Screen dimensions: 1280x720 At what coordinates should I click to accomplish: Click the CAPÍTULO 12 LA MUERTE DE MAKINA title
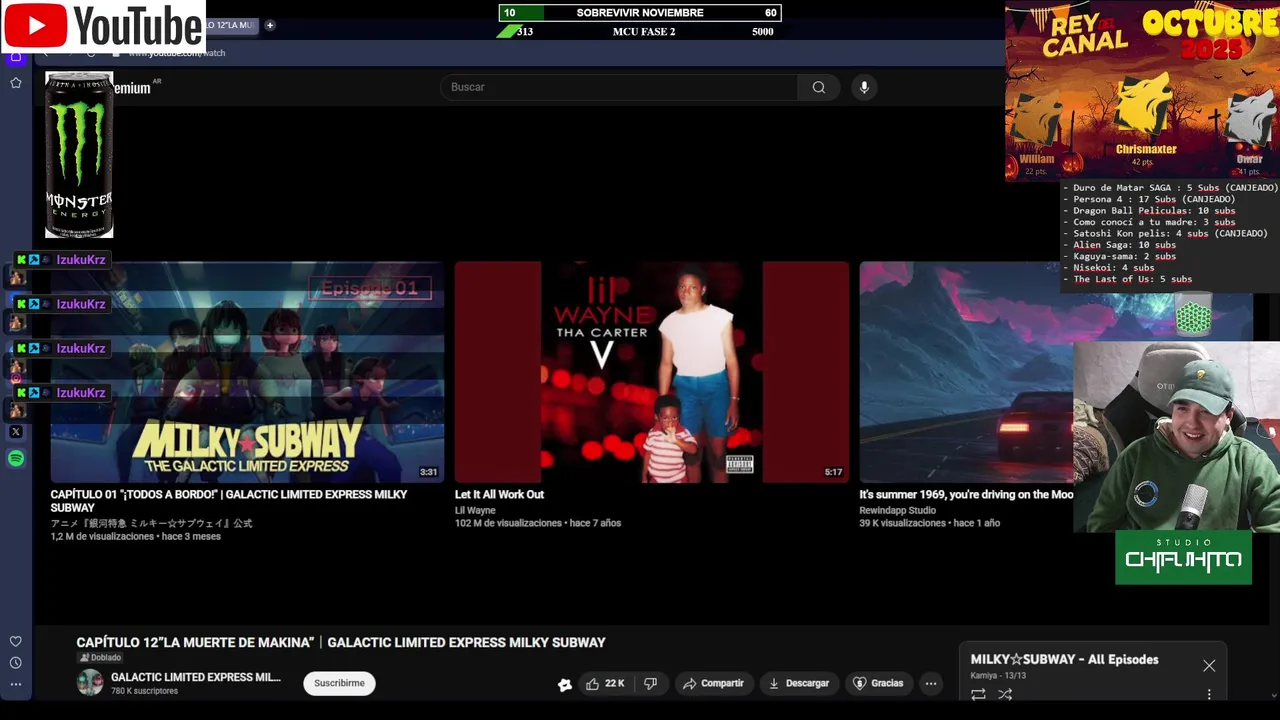[x=341, y=642]
